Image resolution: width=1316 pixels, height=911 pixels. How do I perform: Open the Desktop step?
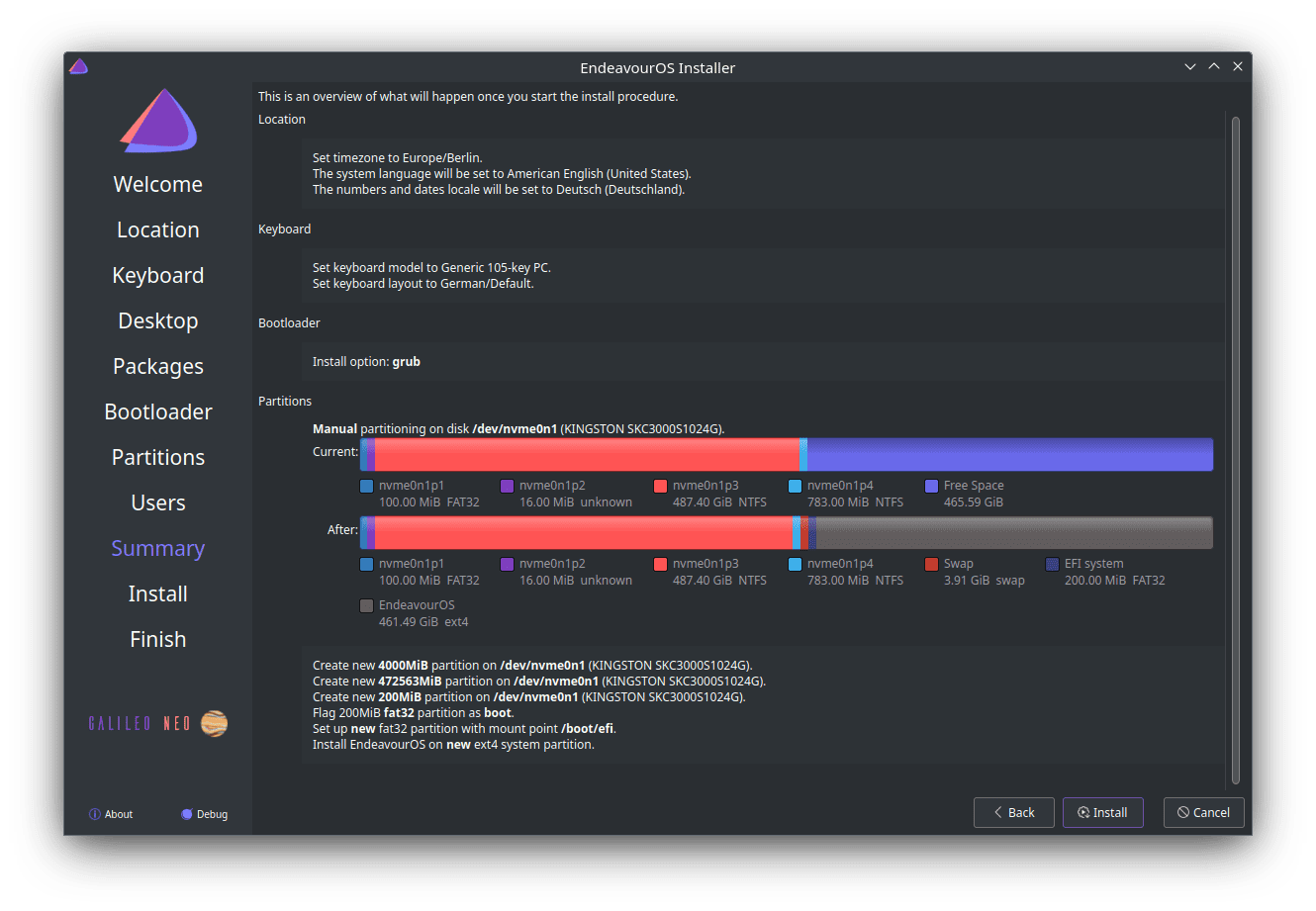[x=158, y=321]
